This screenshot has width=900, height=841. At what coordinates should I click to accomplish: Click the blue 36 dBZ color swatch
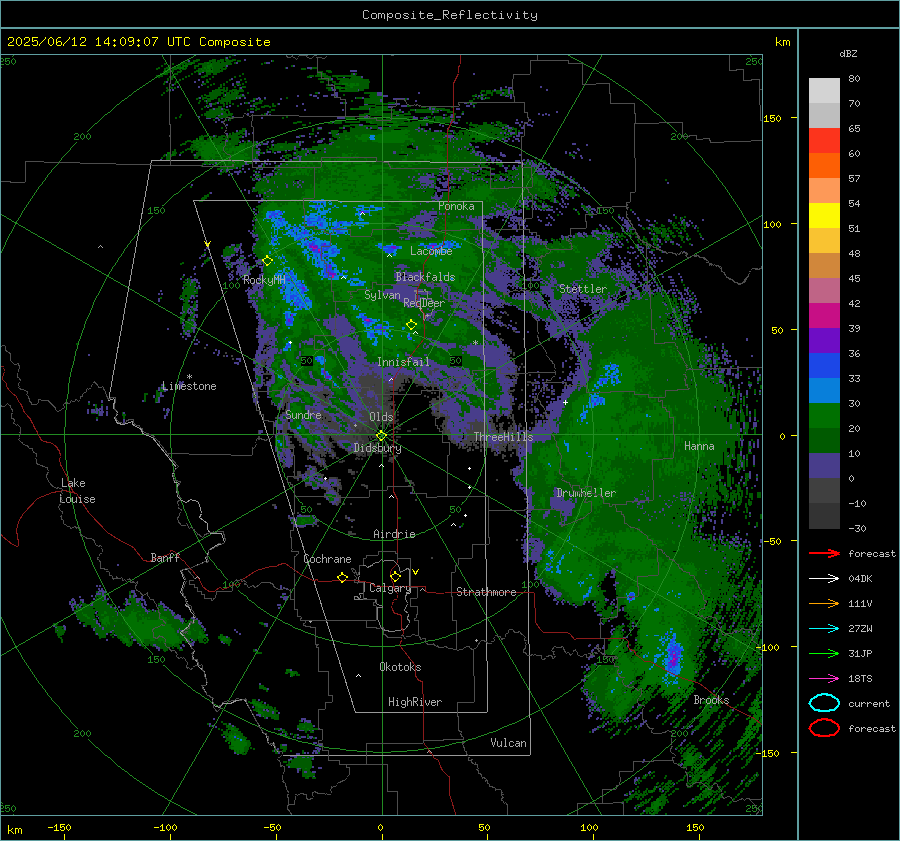[x=824, y=366]
